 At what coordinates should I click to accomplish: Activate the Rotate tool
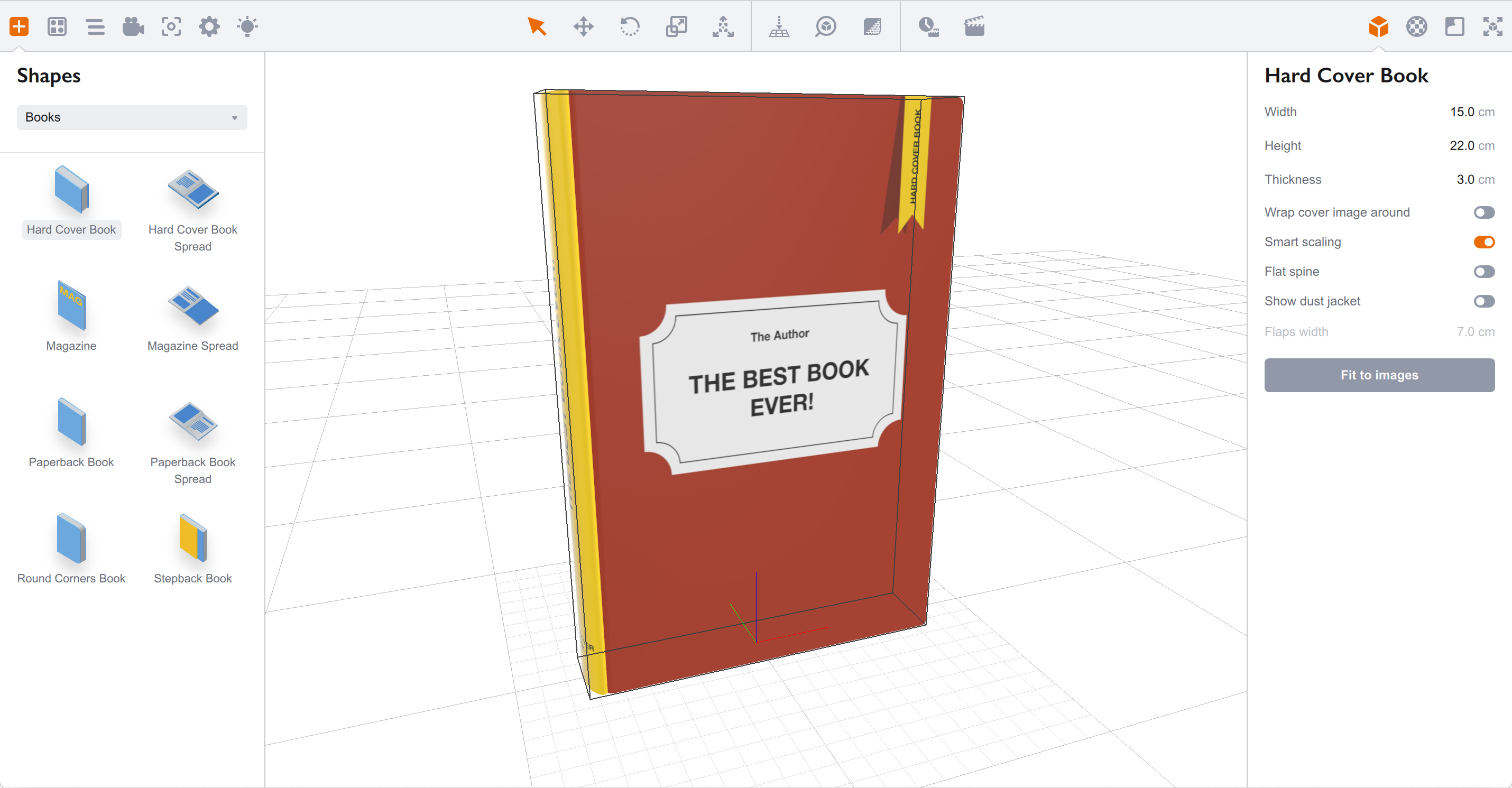coord(630,26)
